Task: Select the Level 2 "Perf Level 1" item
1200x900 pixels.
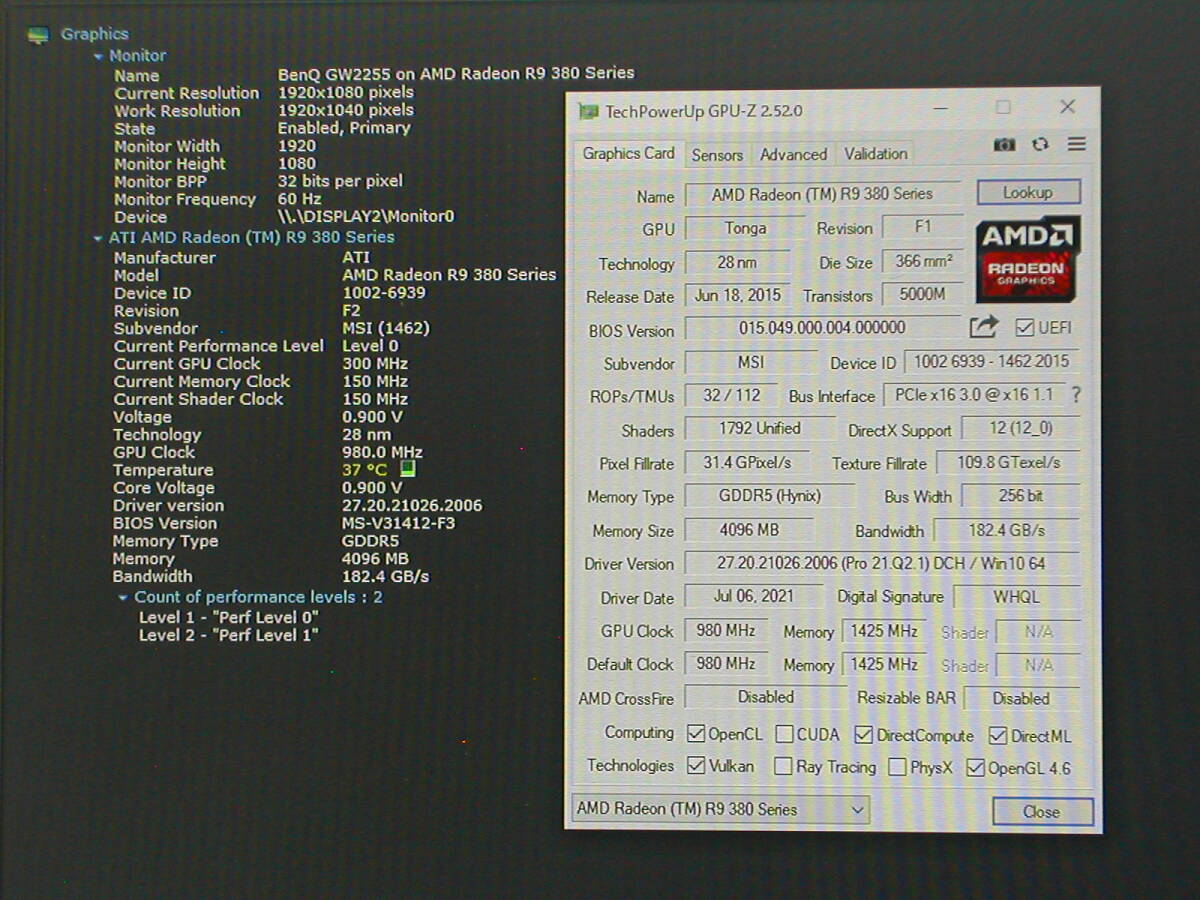Action: click(228, 635)
